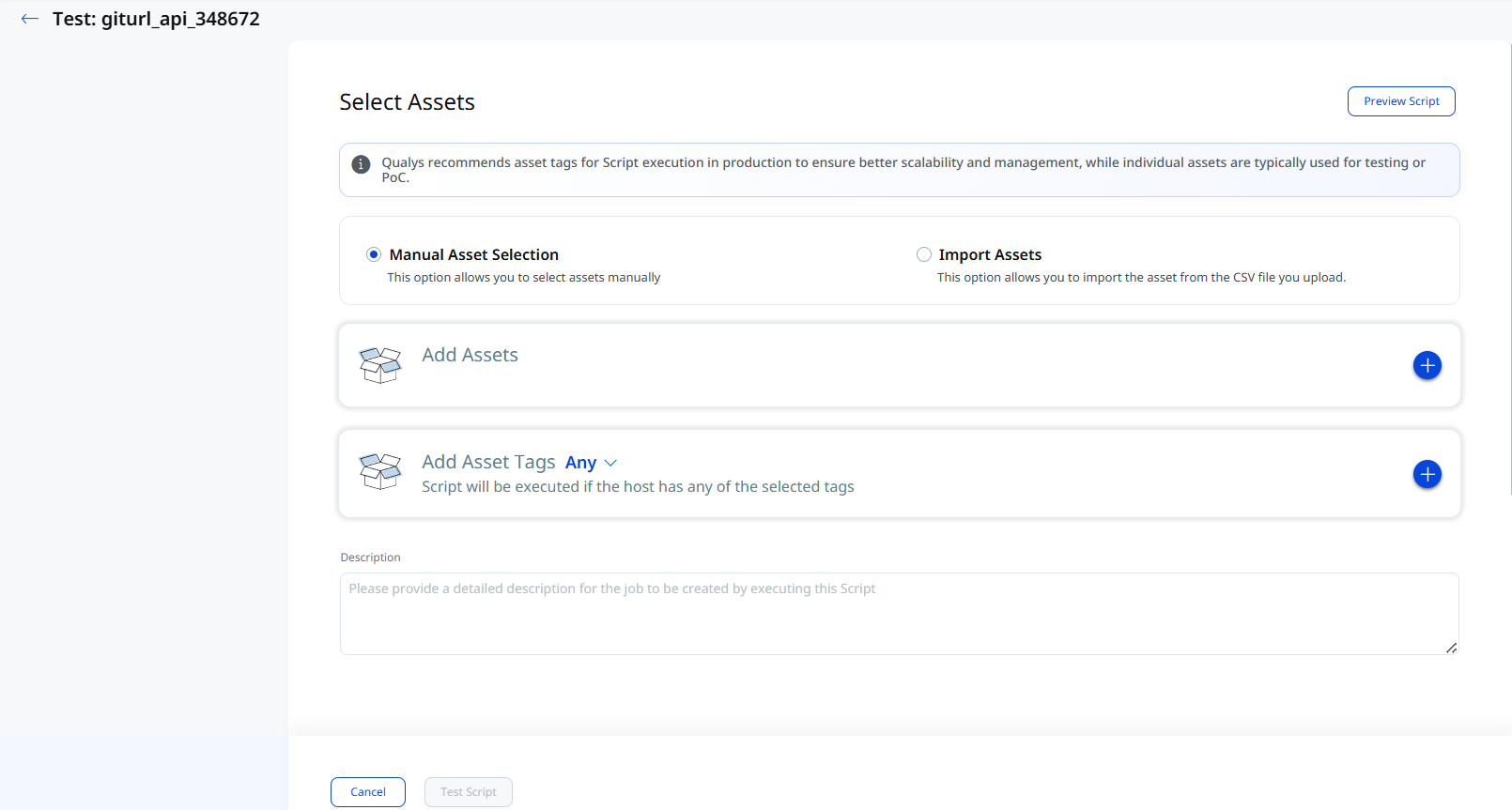Click the Test: giturl_api_348672 page title
The width and height of the screenshot is (1512, 810).
coord(156,19)
